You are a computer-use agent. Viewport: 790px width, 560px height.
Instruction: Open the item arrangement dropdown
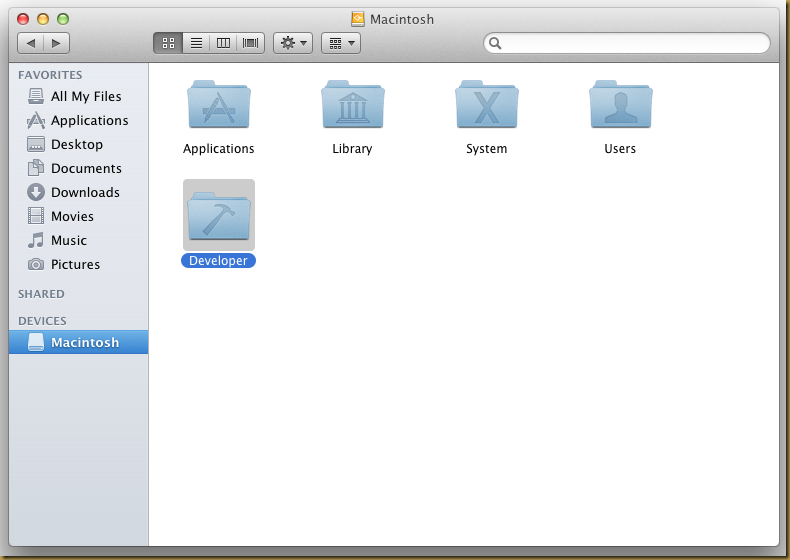coord(341,43)
